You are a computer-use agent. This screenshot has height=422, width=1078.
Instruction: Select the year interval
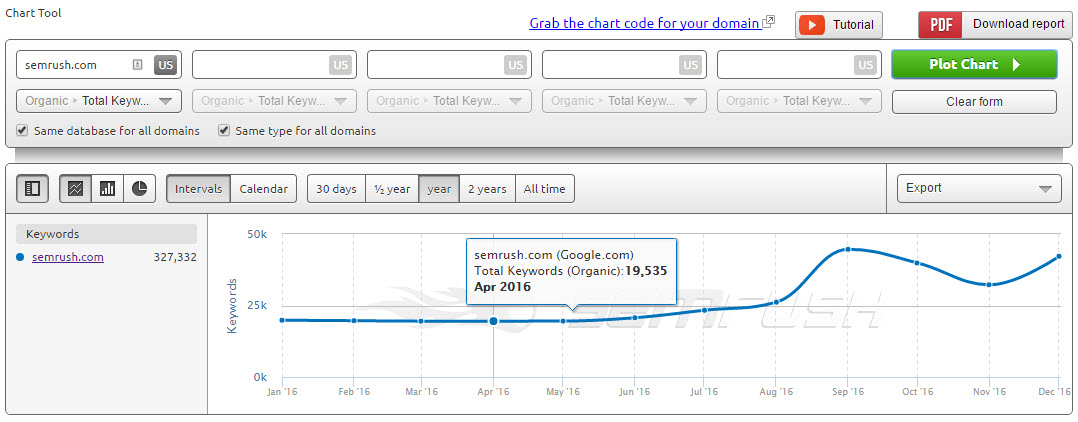point(439,189)
